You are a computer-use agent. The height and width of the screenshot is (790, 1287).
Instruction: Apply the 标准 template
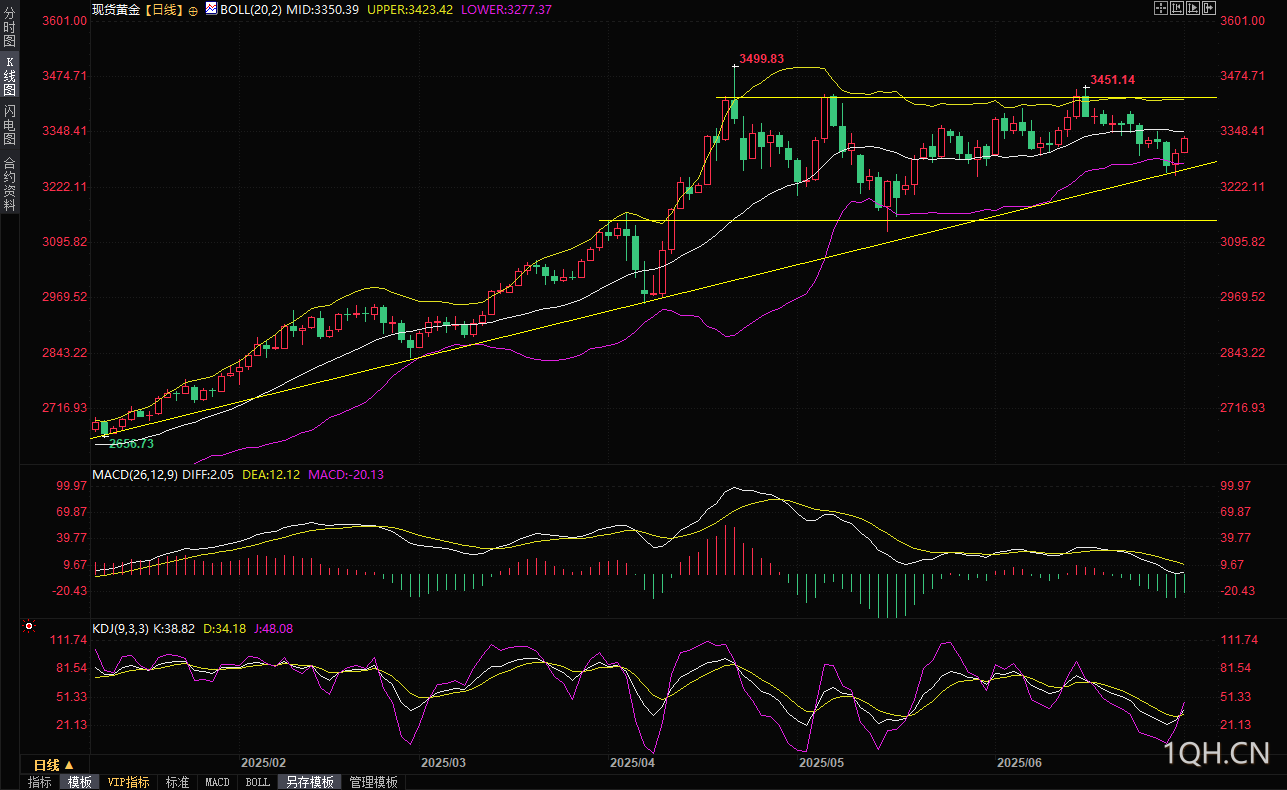(177, 782)
